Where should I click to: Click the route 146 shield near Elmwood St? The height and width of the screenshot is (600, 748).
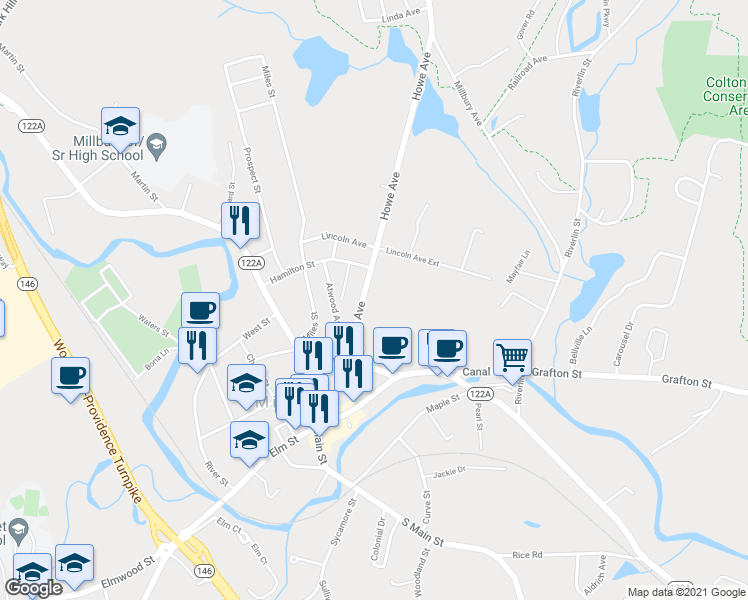[x=204, y=570]
